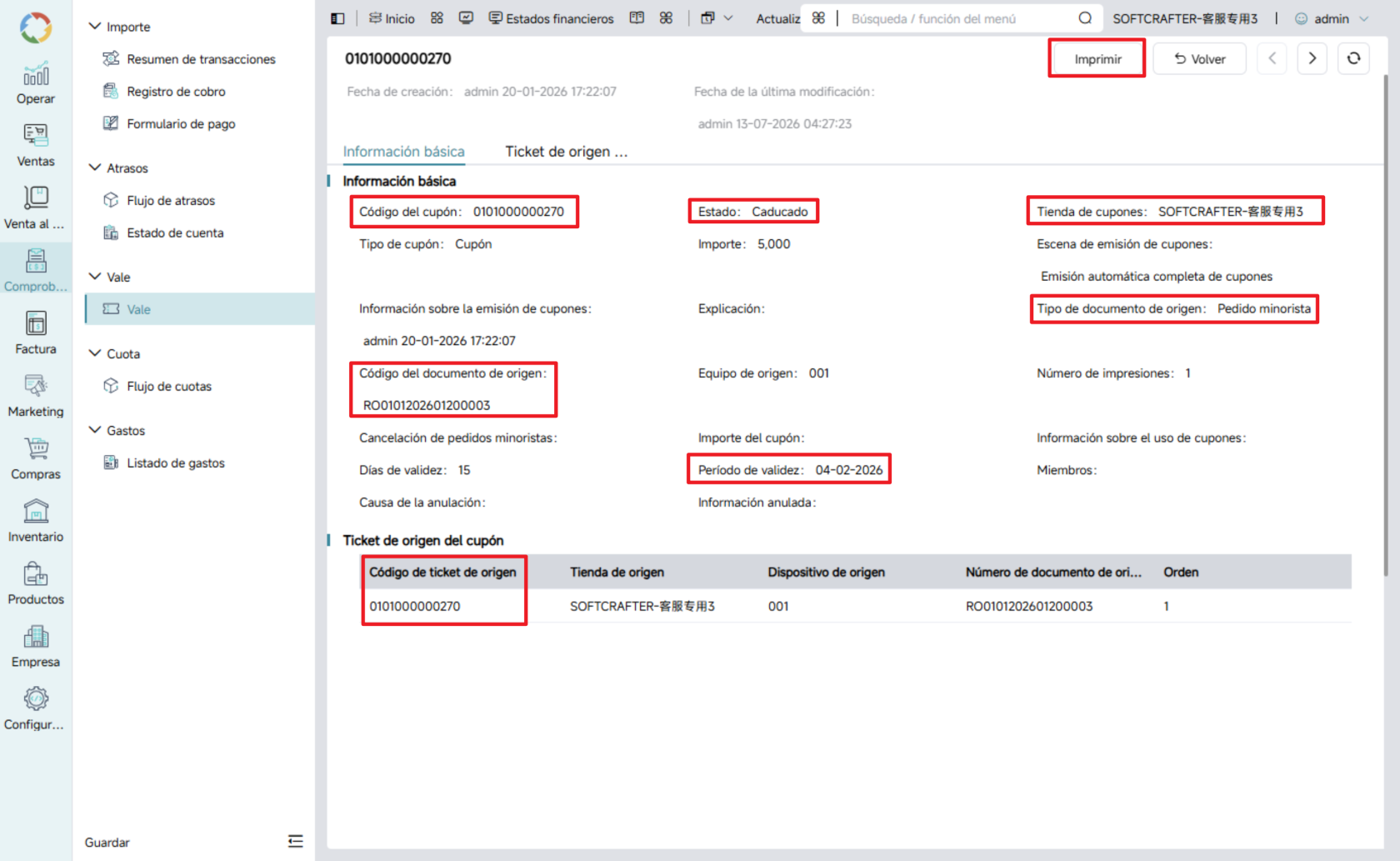This screenshot has width=1400, height=861.
Task: Collapse the Gastos group
Action: [95, 430]
